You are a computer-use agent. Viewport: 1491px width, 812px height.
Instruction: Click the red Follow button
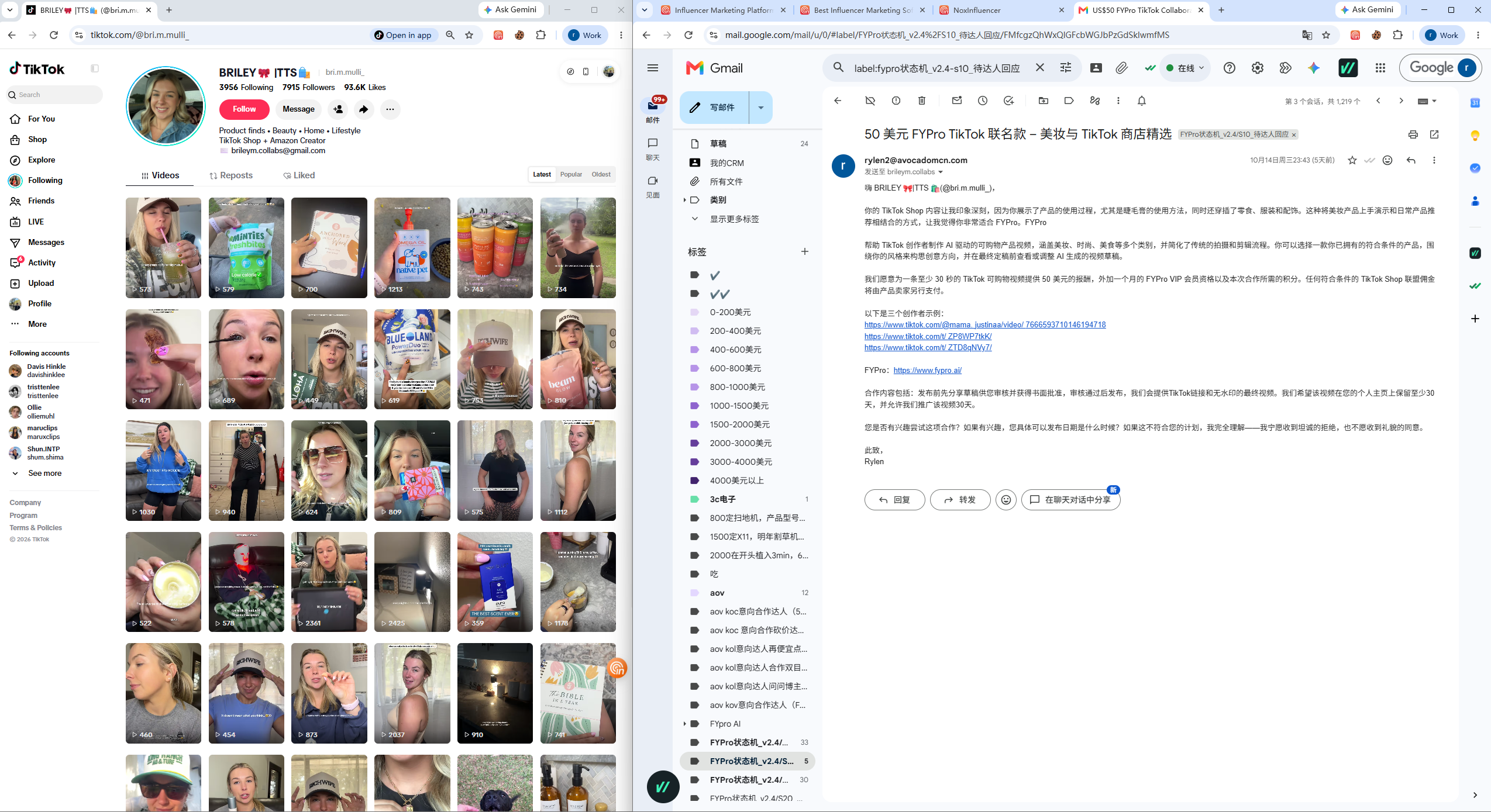[x=244, y=109]
